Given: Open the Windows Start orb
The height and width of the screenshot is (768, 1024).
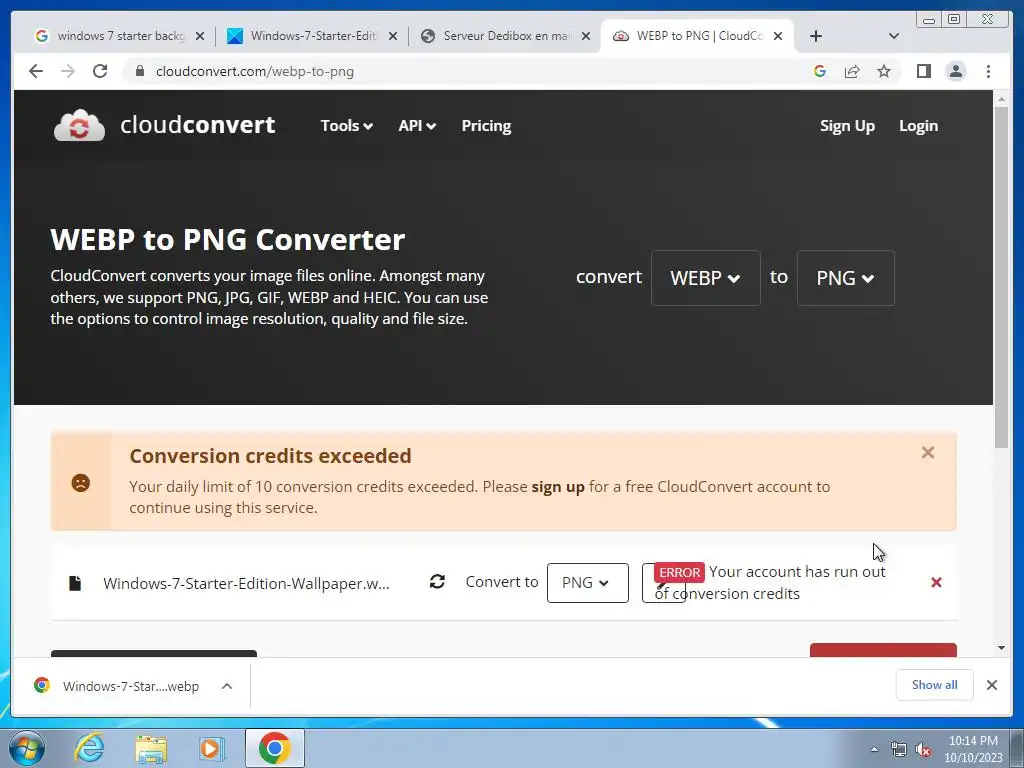Looking at the screenshot, I should 27,748.
